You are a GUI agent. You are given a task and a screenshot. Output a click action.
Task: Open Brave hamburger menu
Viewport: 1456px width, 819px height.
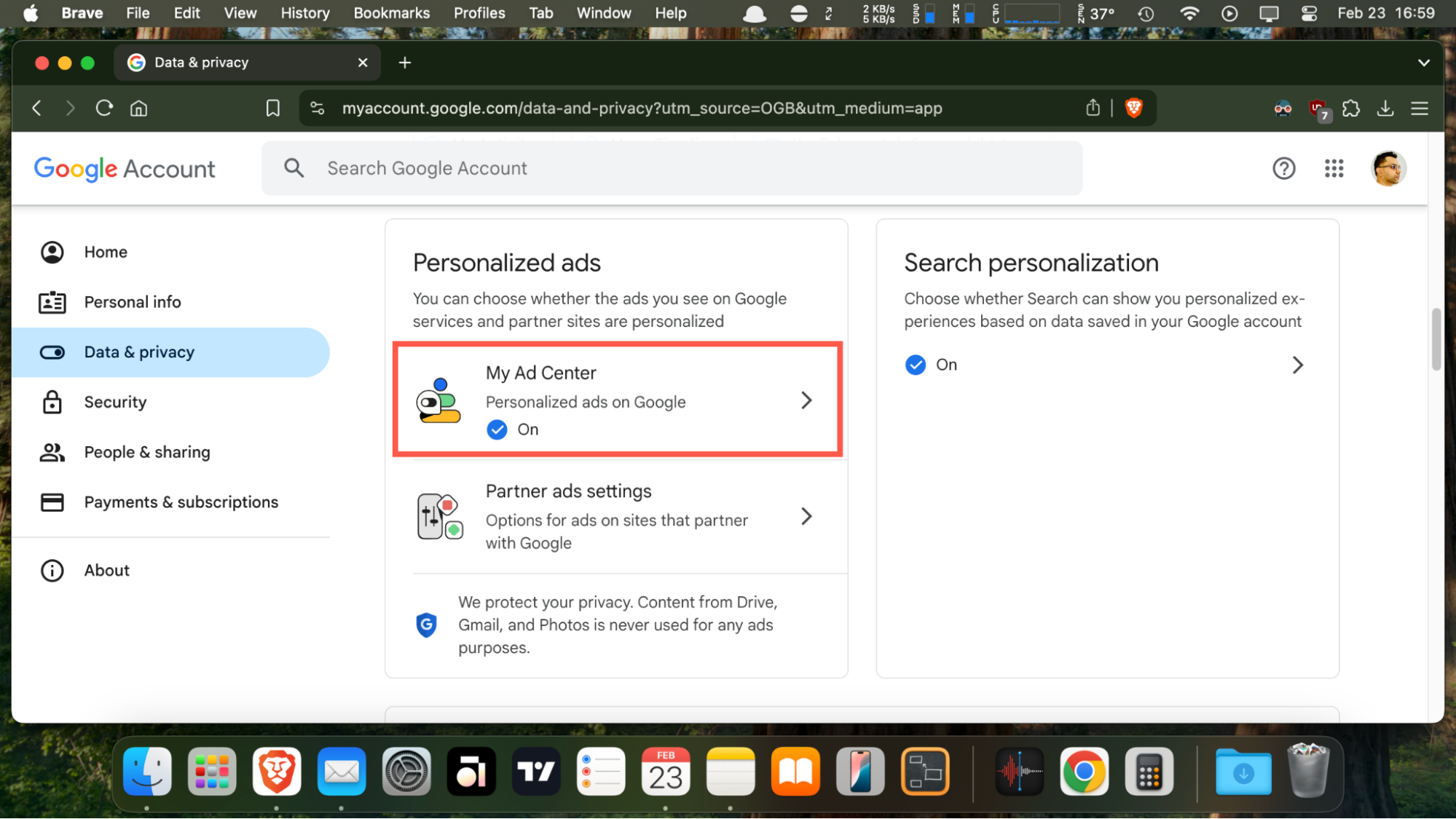tap(1419, 108)
